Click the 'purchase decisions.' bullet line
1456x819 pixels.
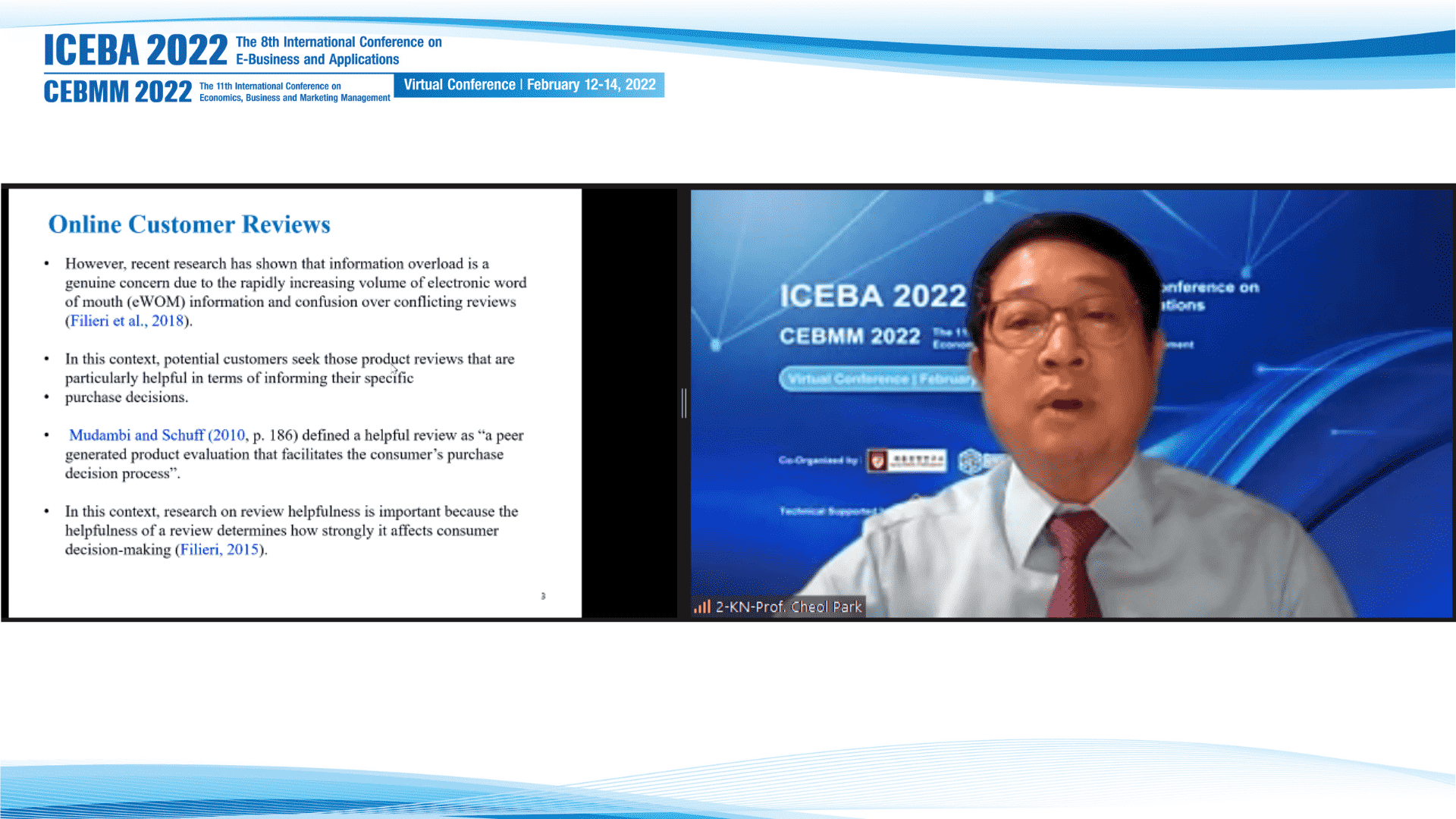pyautogui.click(x=127, y=397)
